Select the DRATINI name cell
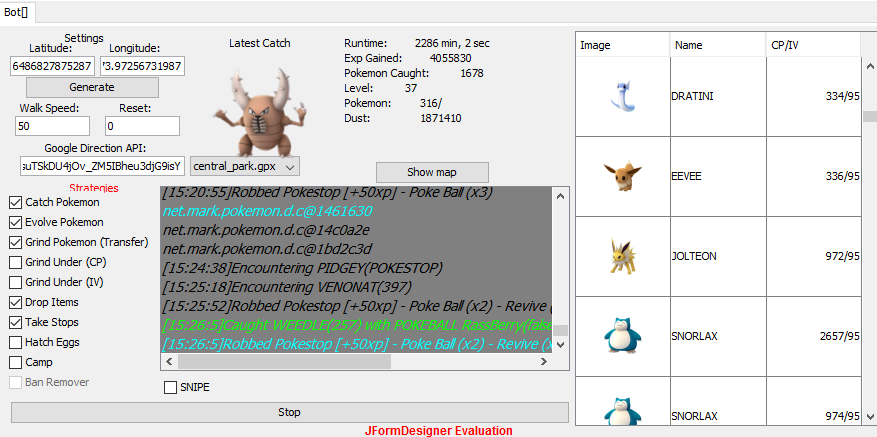 pyautogui.click(x=718, y=96)
